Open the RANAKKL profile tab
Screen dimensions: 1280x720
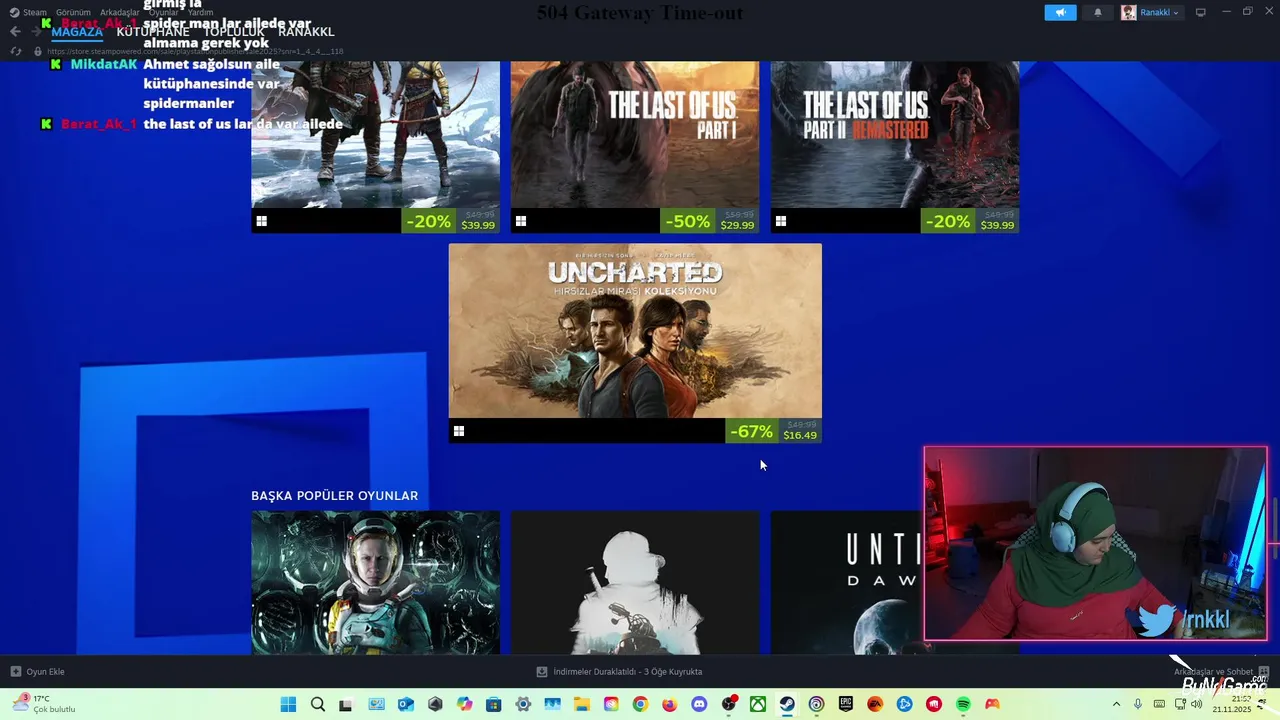[306, 31]
